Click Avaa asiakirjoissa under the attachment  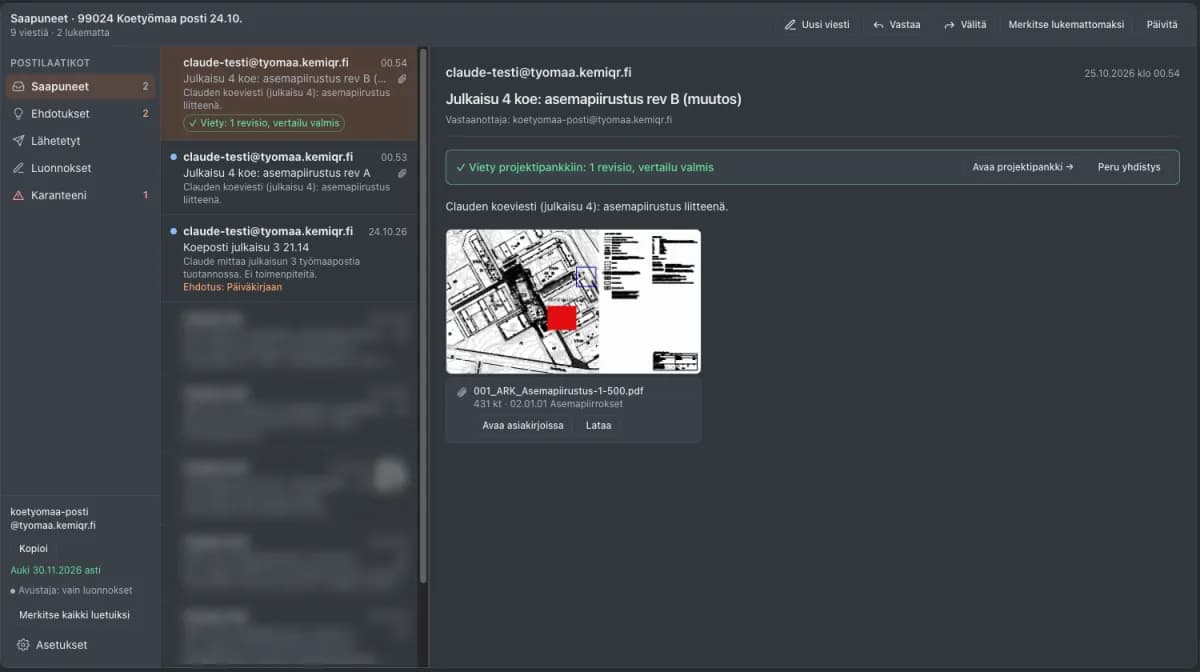[x=523, y=425]
